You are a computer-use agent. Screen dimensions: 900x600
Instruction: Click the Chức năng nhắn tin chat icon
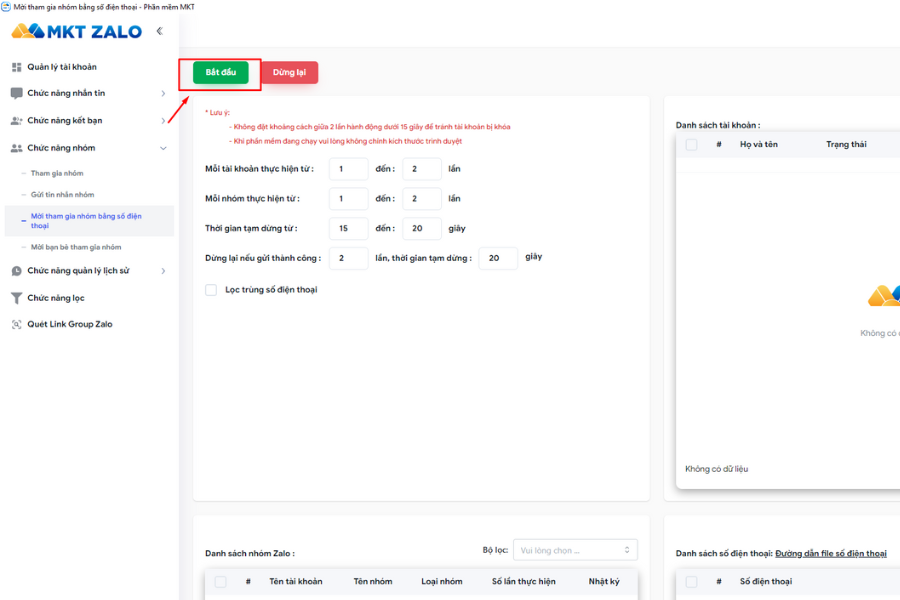click(17, 93)
